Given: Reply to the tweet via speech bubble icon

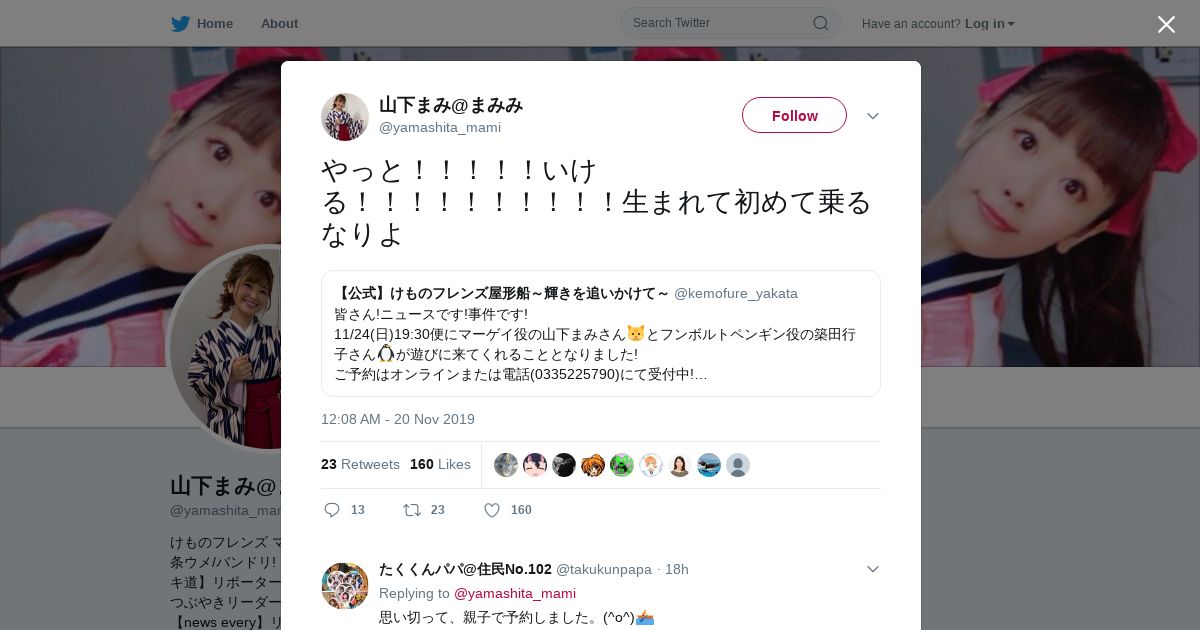Looking at the screenshot, I should coord(332,510).
